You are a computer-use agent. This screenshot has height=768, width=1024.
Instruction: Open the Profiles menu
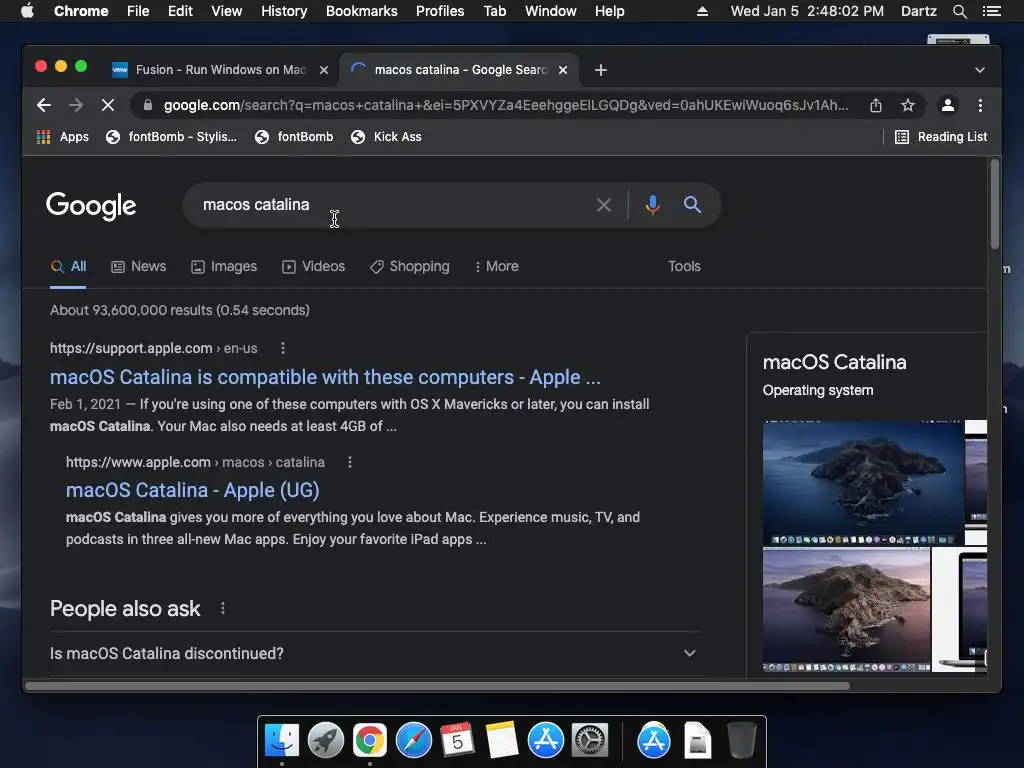(x=440, y=11)
